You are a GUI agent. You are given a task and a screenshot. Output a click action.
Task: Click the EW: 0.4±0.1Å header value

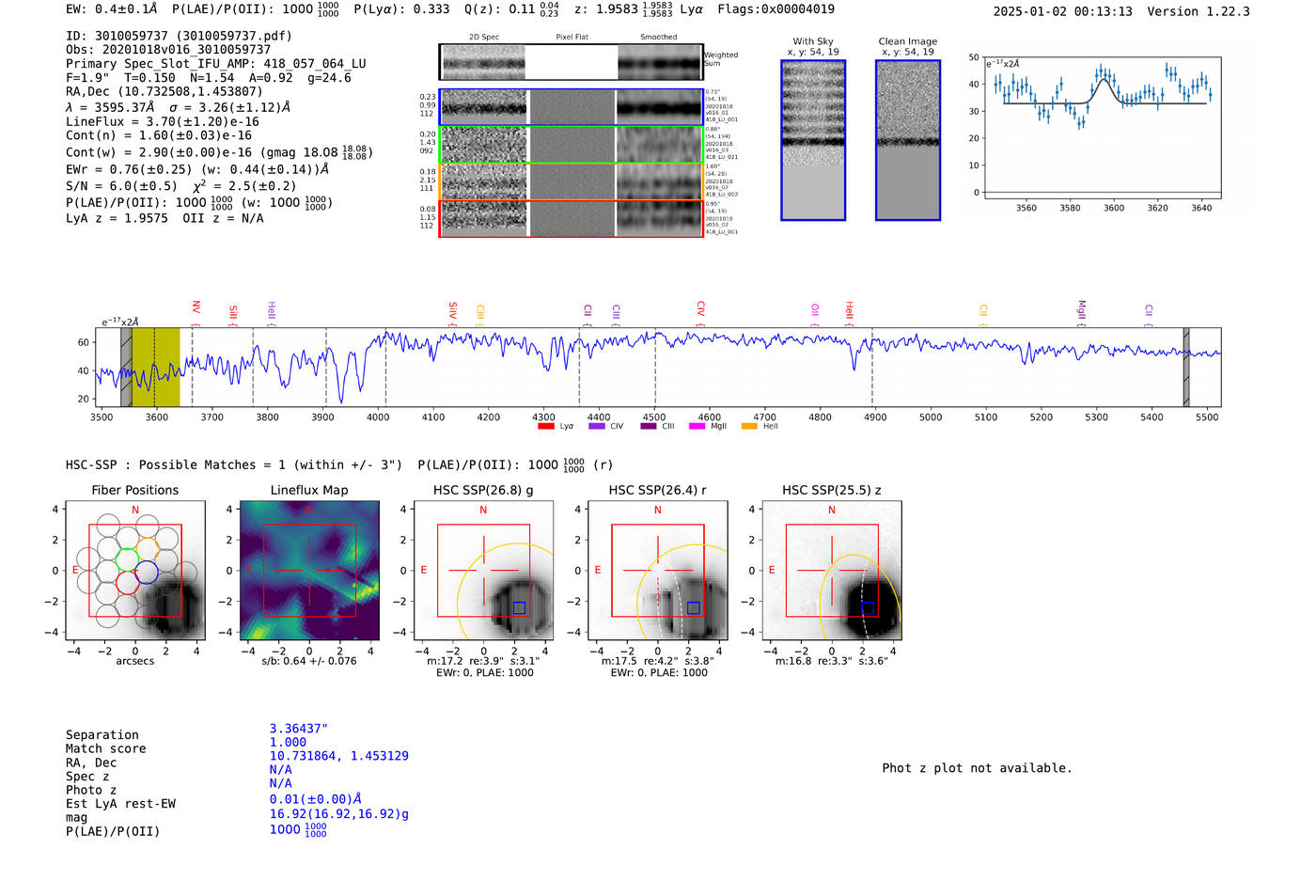112,9
